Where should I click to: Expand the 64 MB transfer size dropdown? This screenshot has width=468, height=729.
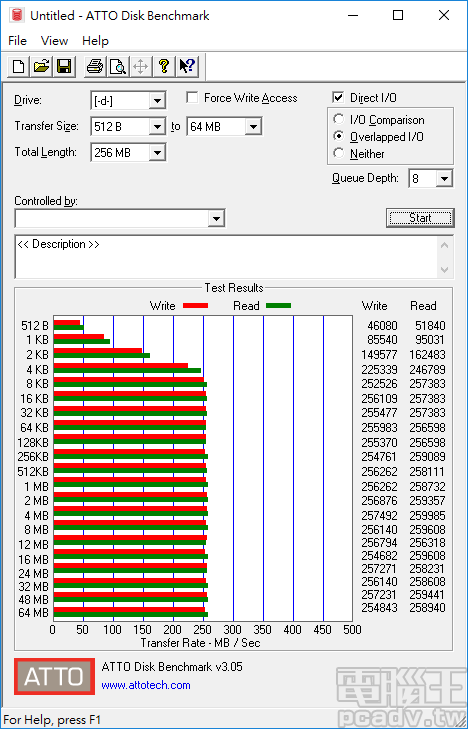(253, 126)
